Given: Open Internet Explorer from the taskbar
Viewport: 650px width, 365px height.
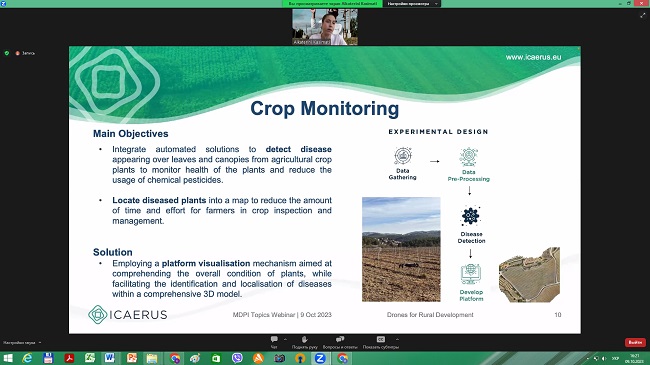Looking at the screenshot, I should [27, 358].
